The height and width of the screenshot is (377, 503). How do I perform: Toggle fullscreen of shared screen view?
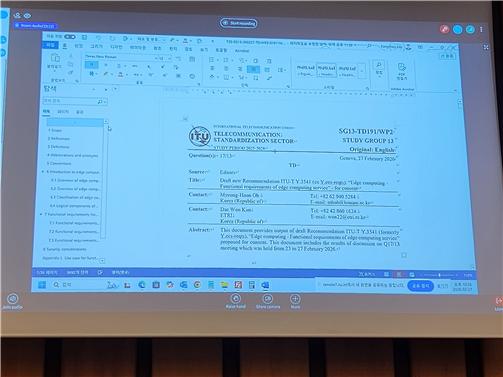(486, 47)
